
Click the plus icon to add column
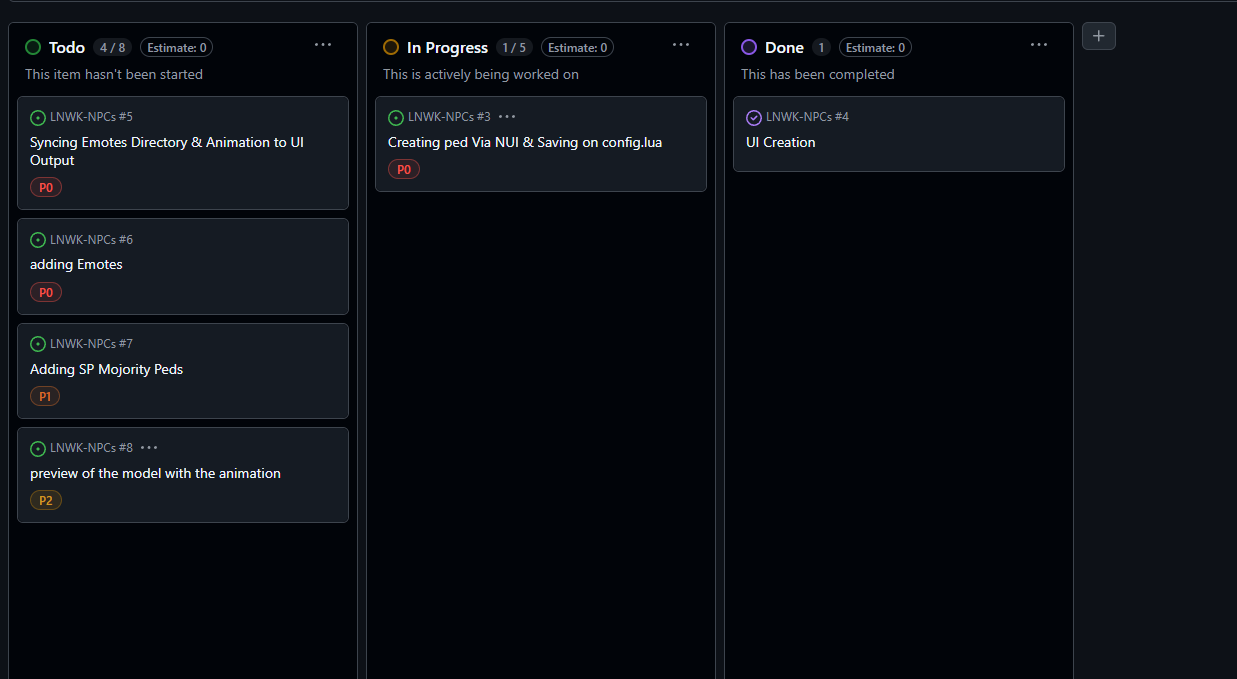point(1098,36)
